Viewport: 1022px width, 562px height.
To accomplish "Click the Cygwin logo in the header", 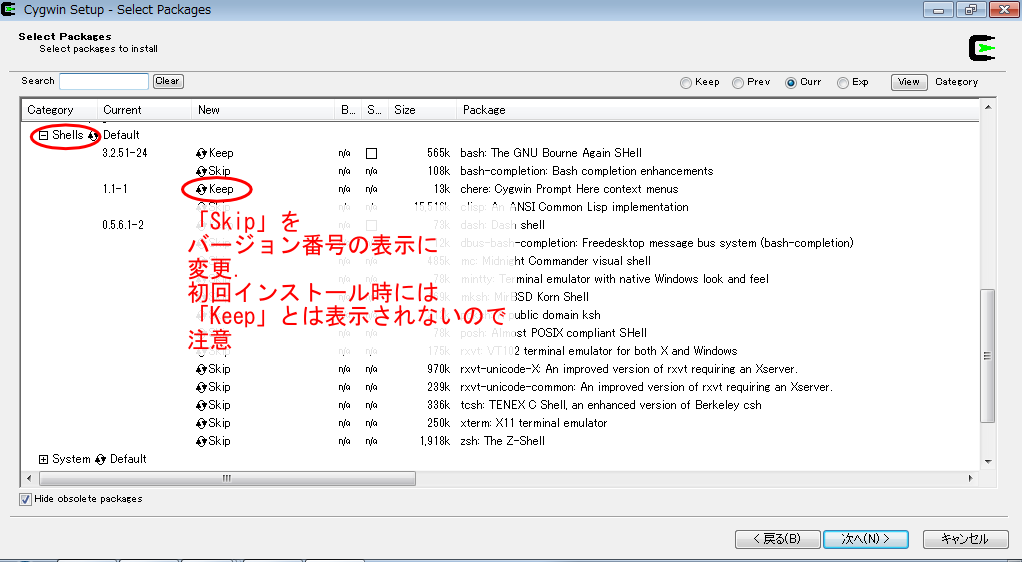I will click(982, 48).
